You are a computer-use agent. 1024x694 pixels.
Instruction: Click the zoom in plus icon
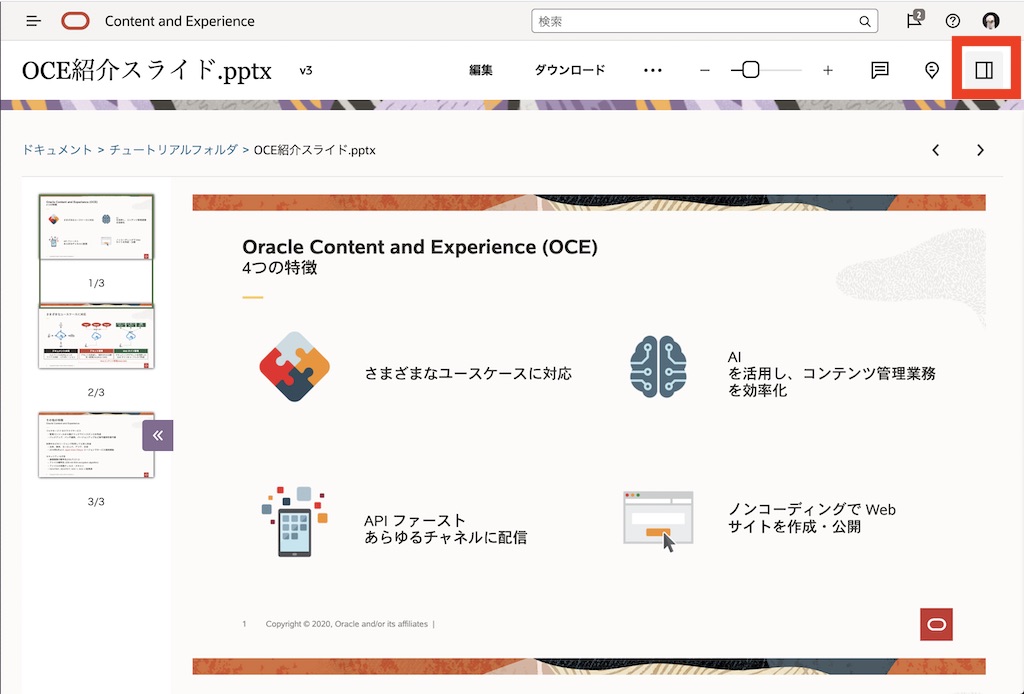(827, 70)
